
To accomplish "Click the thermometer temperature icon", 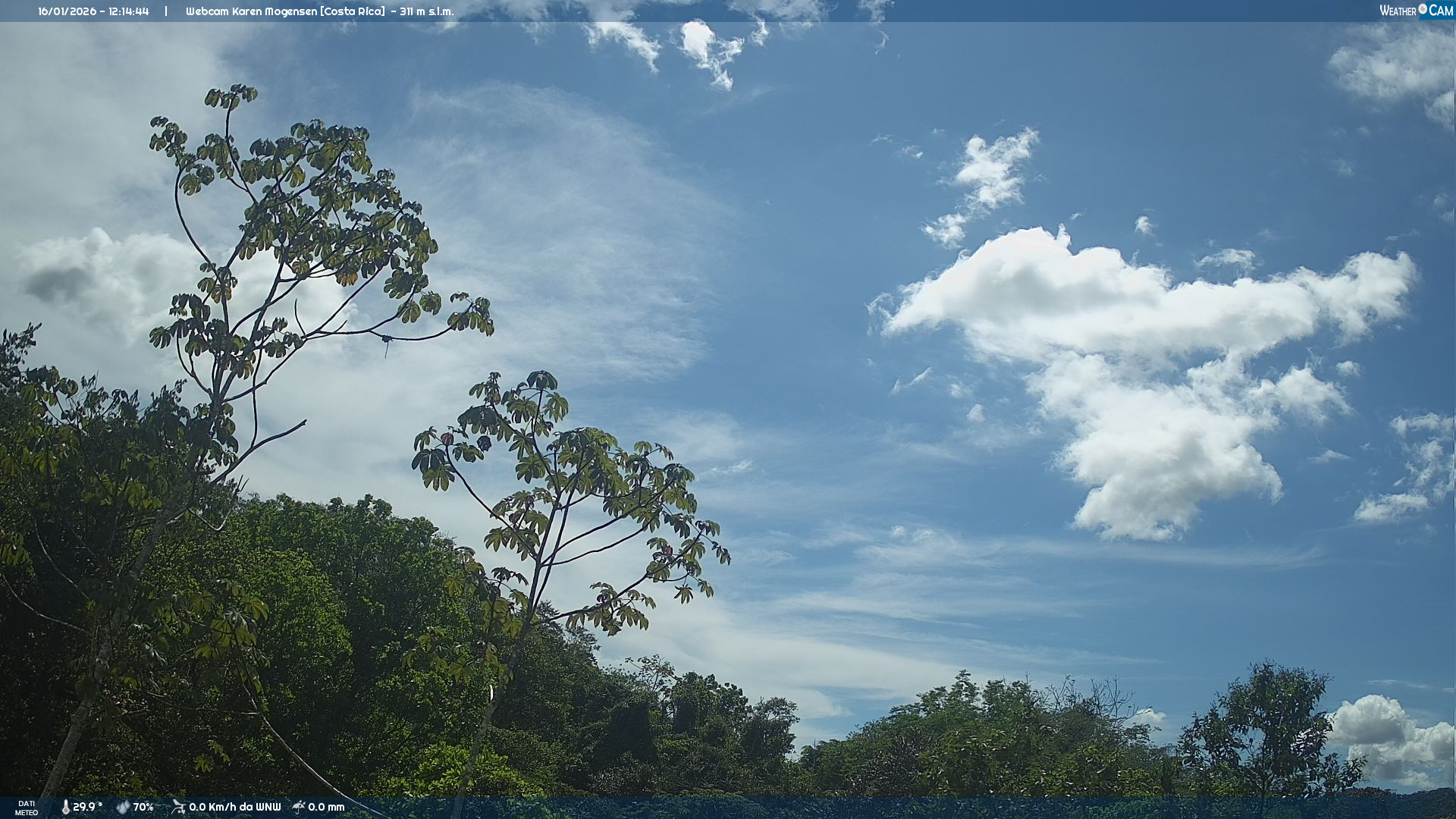I will tap(66, 808).
